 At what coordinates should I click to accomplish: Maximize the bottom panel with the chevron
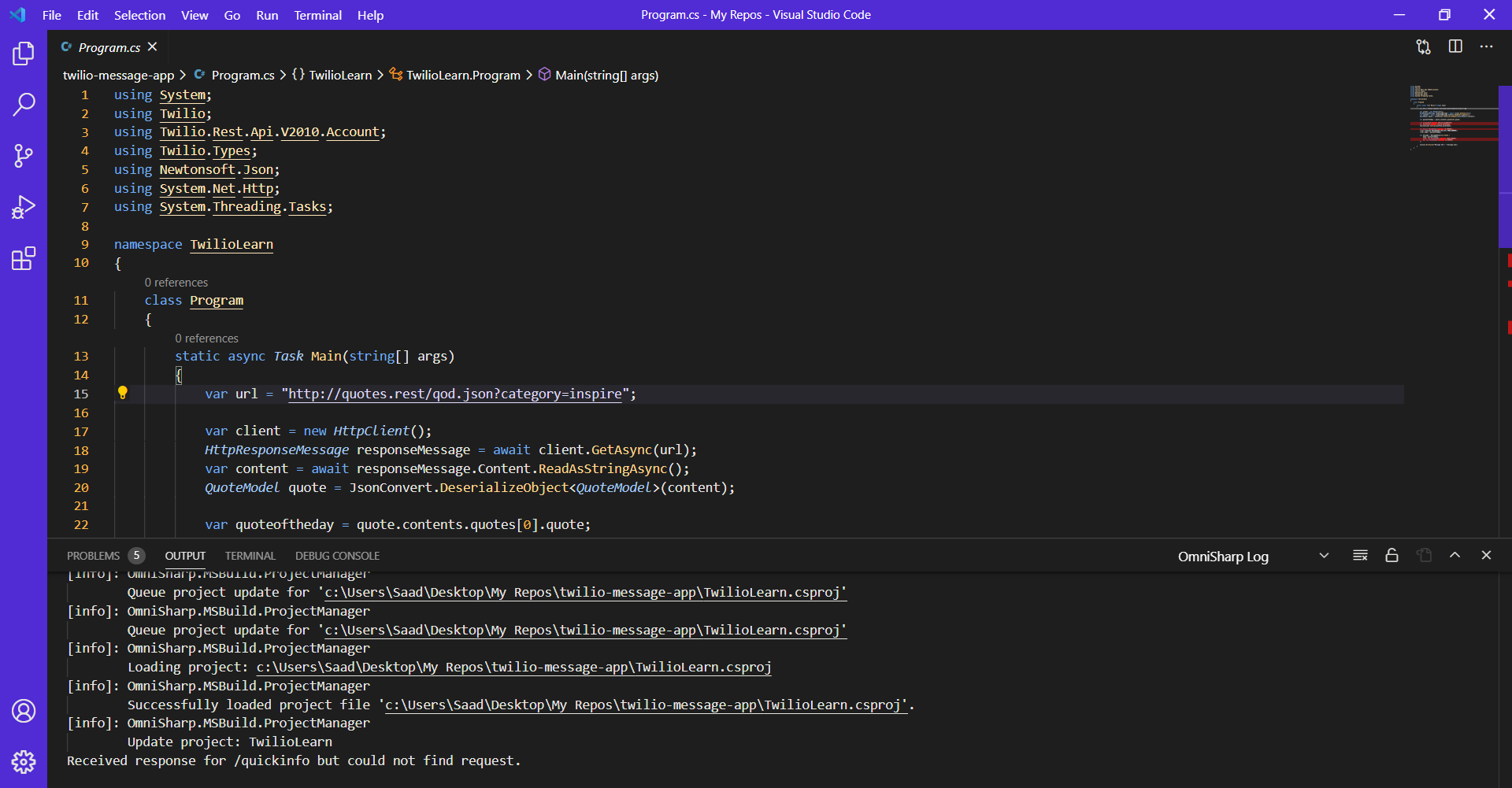[1455, 556]
